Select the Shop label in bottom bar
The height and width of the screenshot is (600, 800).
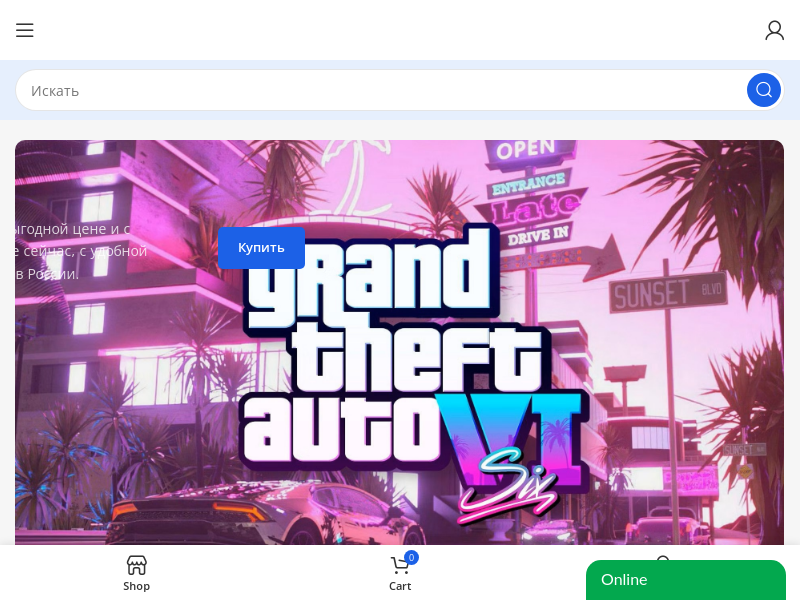point(136,586)
